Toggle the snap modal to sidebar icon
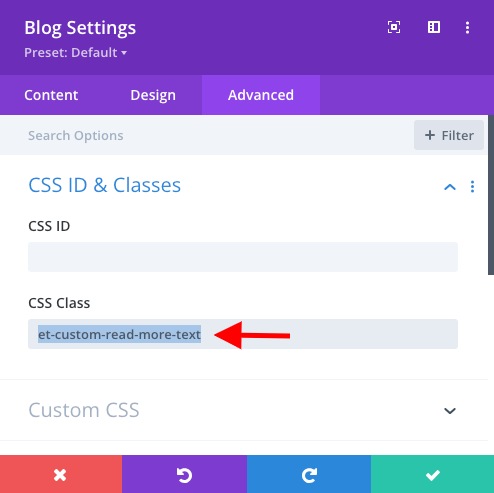The image size is (494, 493). pyautogui.click(x=434, y=27)
